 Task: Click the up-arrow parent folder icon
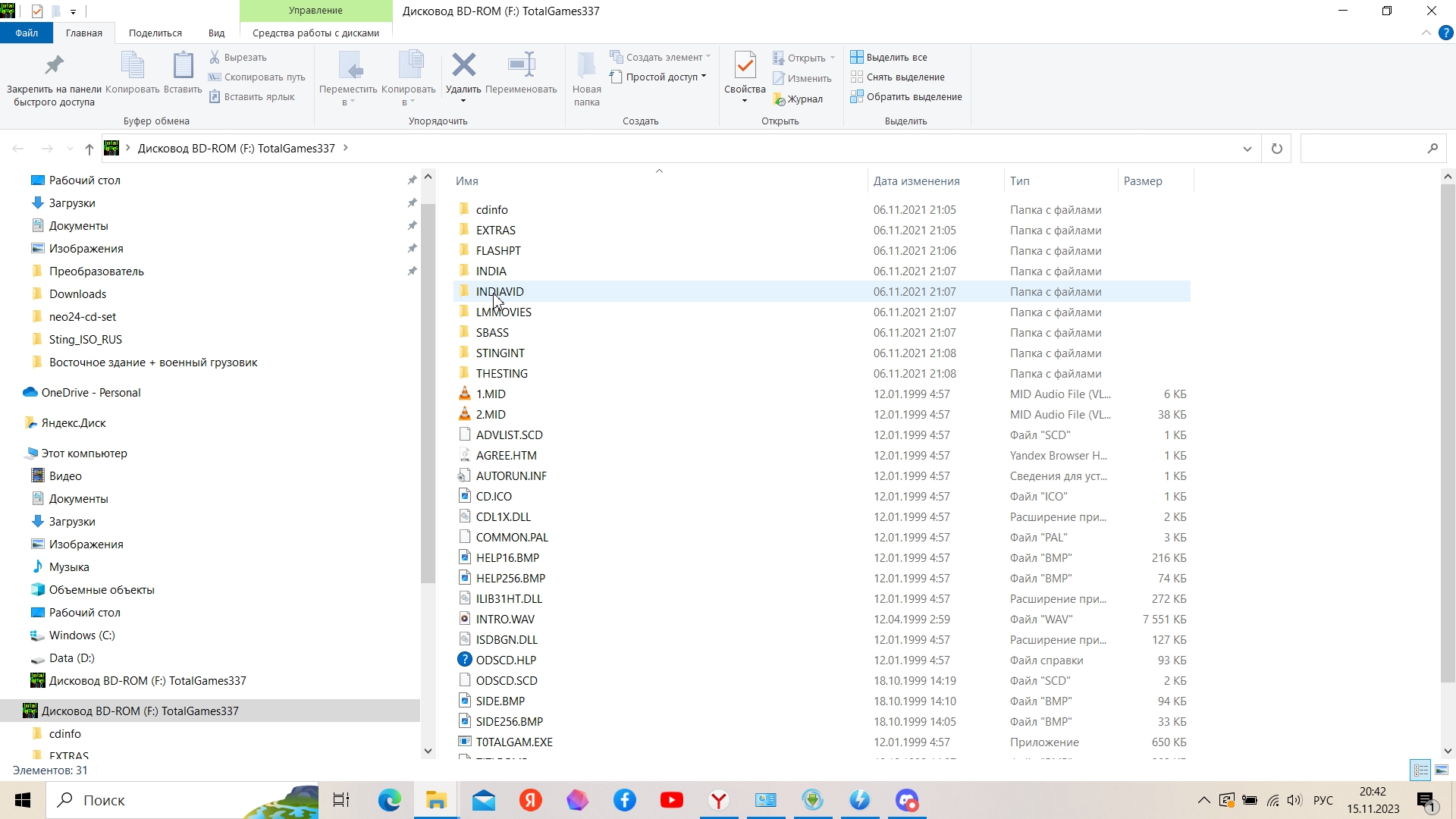tap(89, 149)
